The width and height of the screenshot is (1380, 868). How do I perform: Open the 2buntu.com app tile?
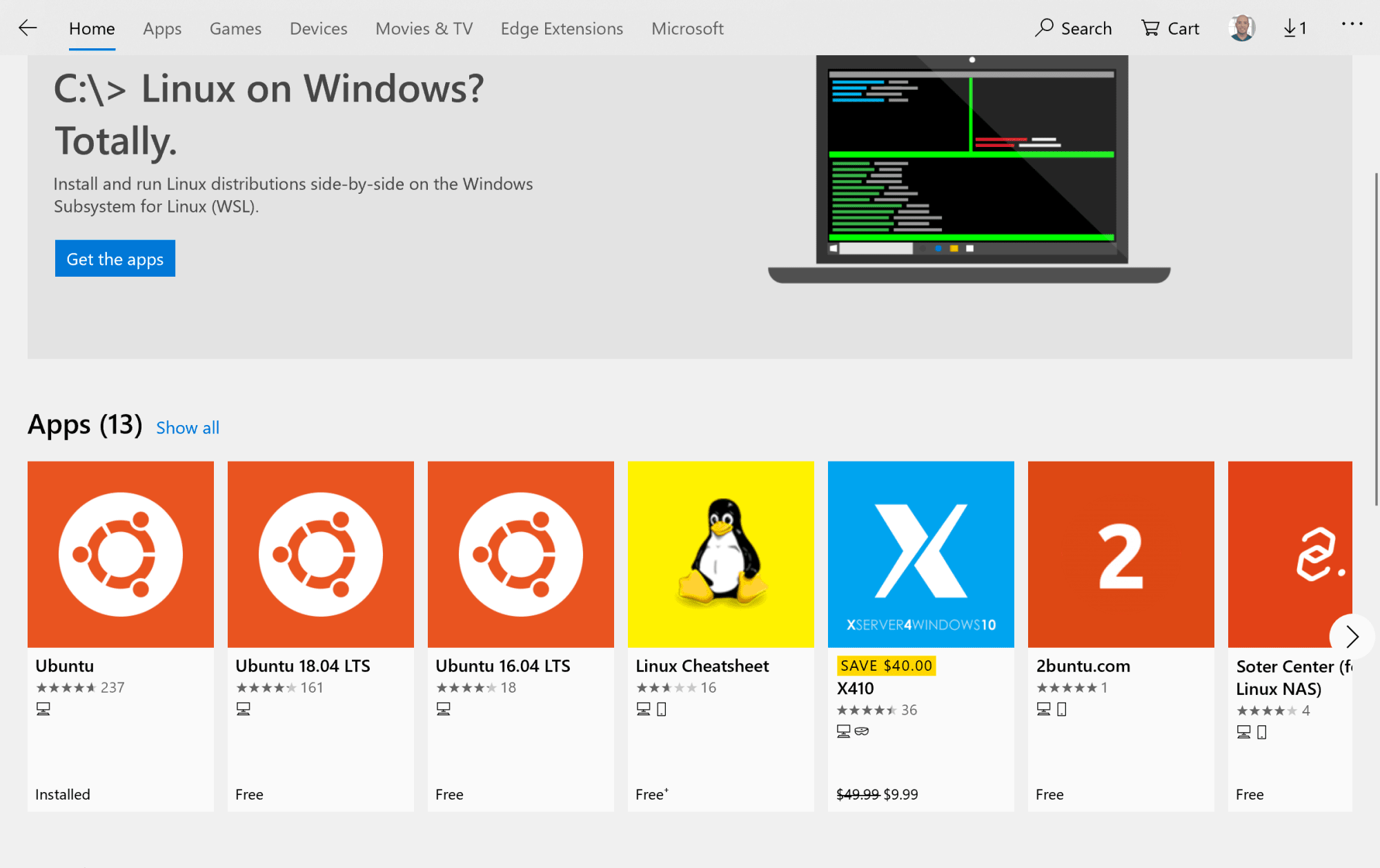pos(1121,554)
